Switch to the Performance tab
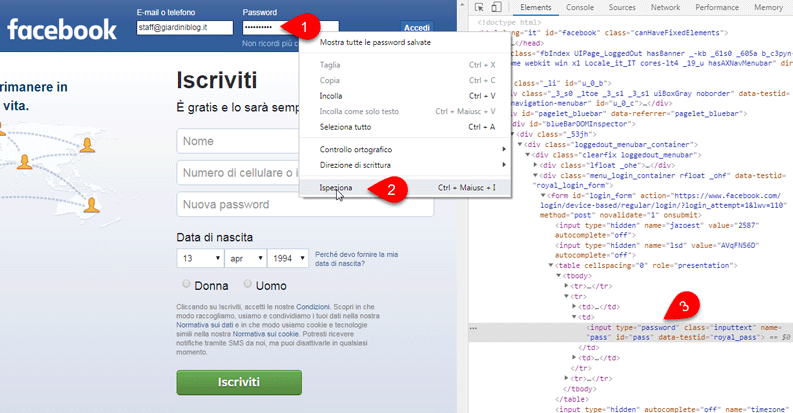This screenshot has height=413, width=793. 717,7
